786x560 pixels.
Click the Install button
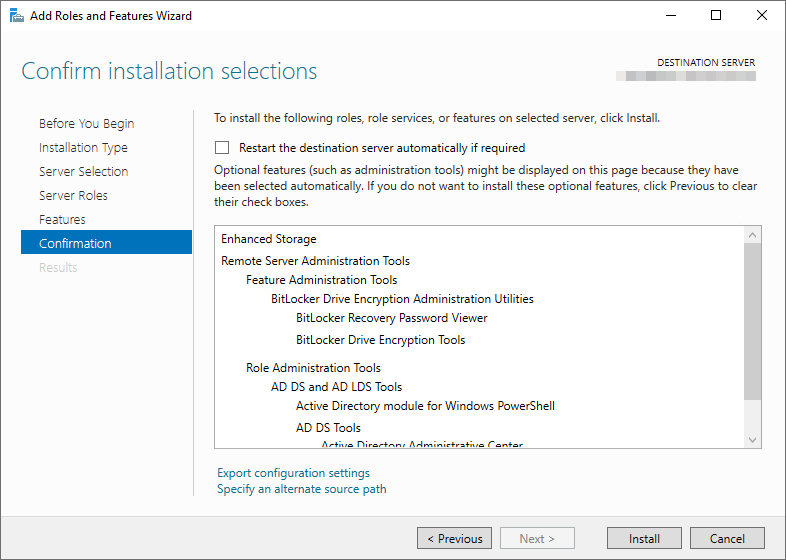tap(644, 538)
